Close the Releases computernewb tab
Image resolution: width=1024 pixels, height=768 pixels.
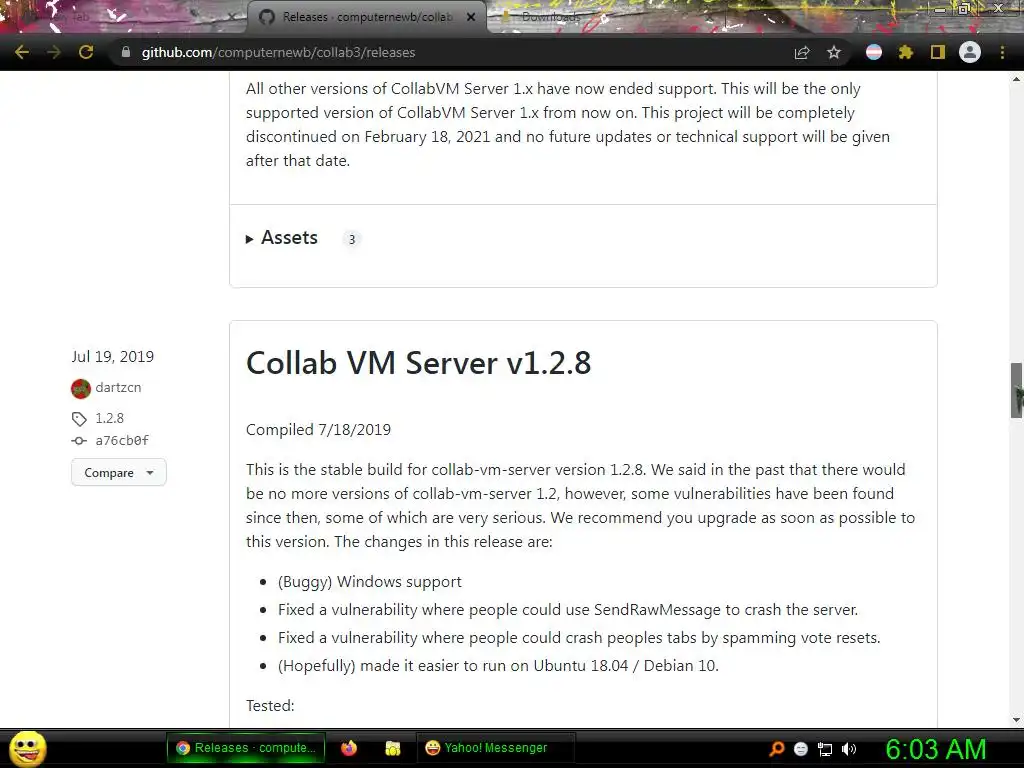point(471,17)
